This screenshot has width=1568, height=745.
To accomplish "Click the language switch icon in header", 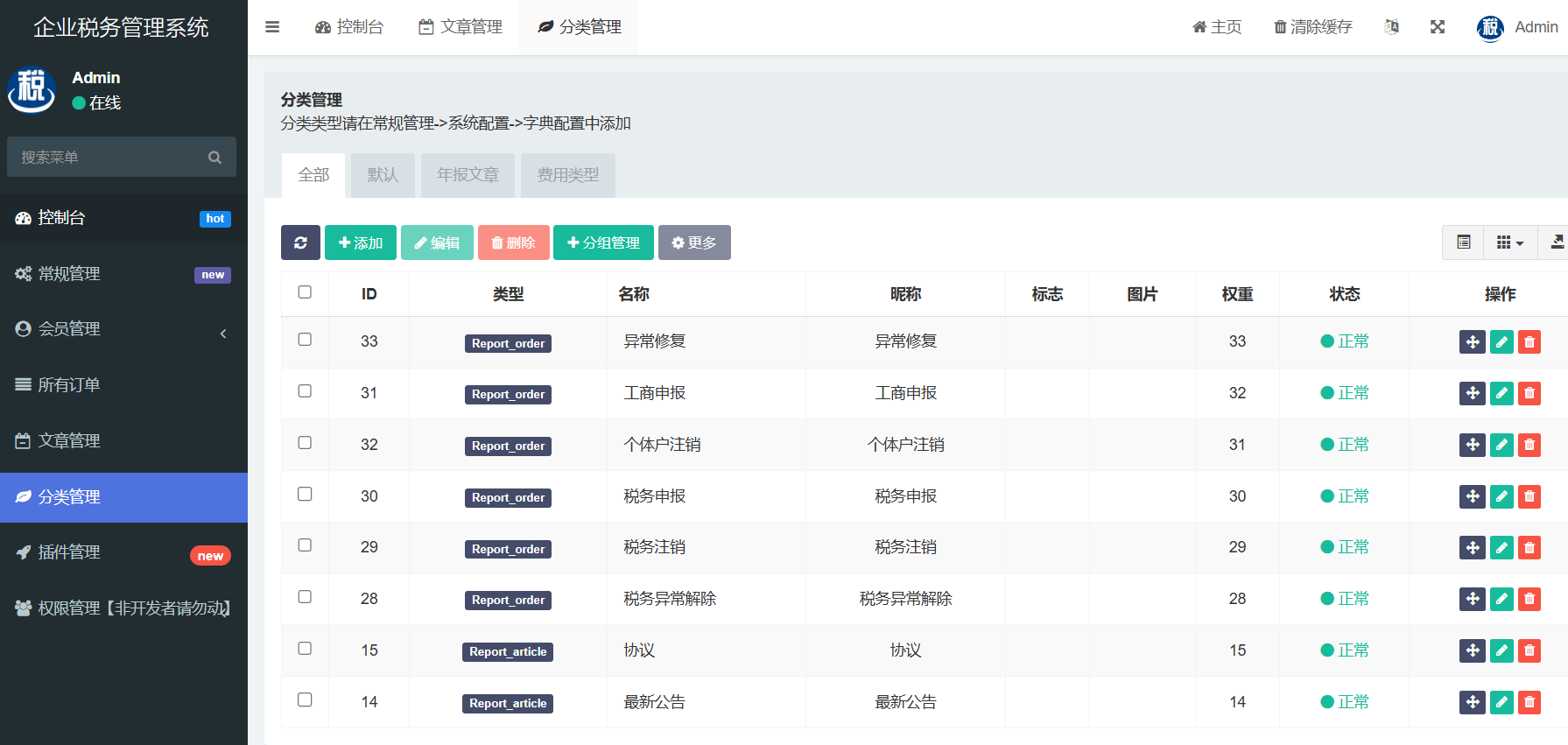I will 1391,27.
